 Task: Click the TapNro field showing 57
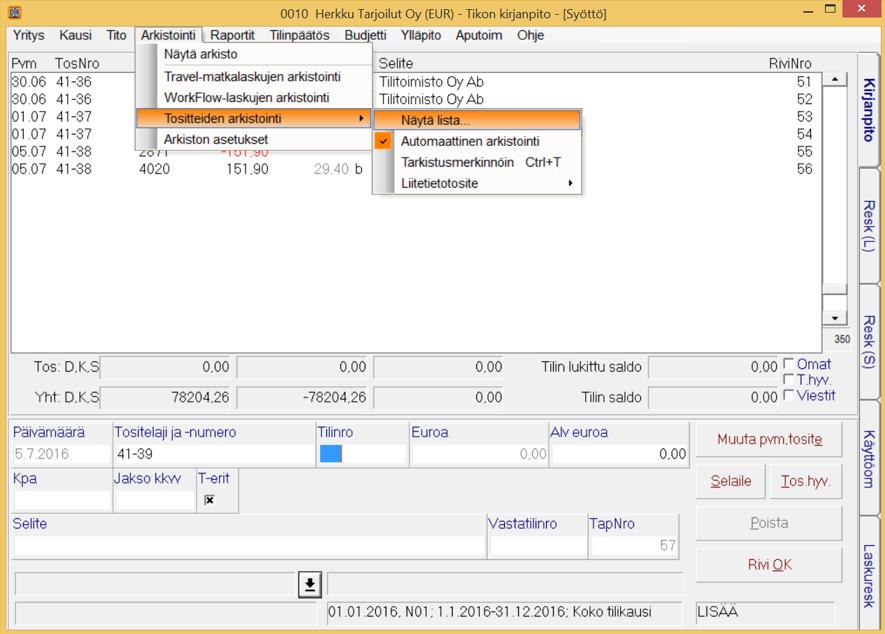634,545
